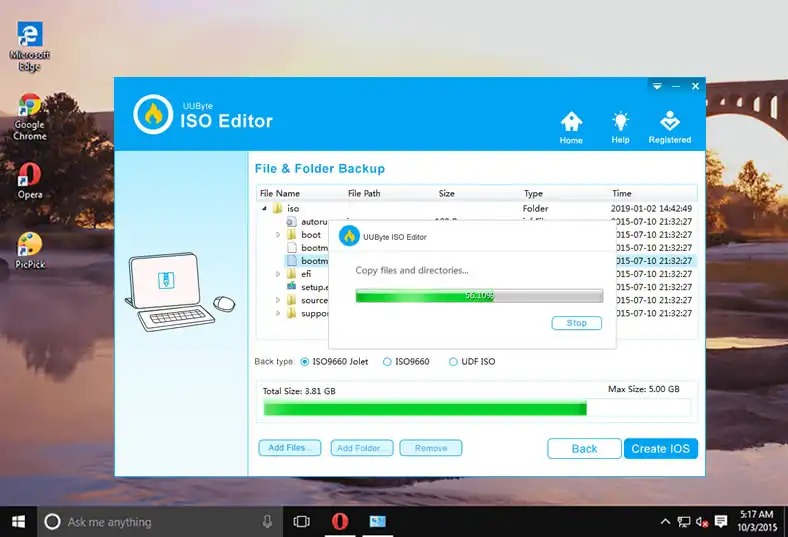Click the iso row time 2019-01-02 14:42:49
Viewport: 788px width, 537px height.
(x=651, y=208)
